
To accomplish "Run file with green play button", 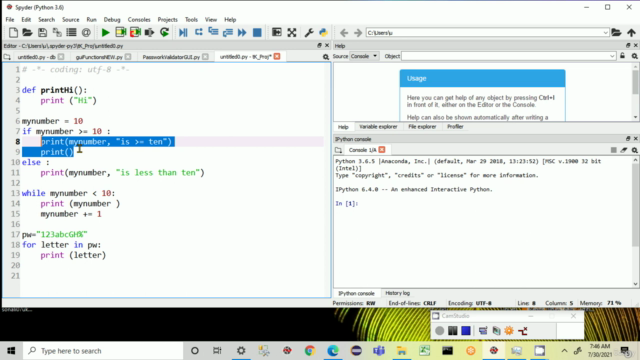I will [105, 33].
